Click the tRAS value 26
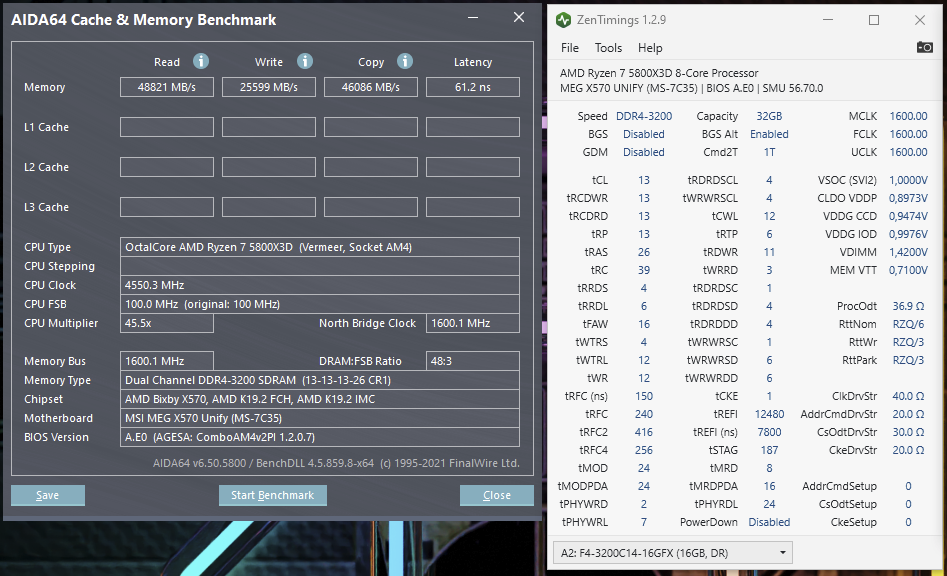The width and height of the screenshot is (947, 576). tap(644, 252)
